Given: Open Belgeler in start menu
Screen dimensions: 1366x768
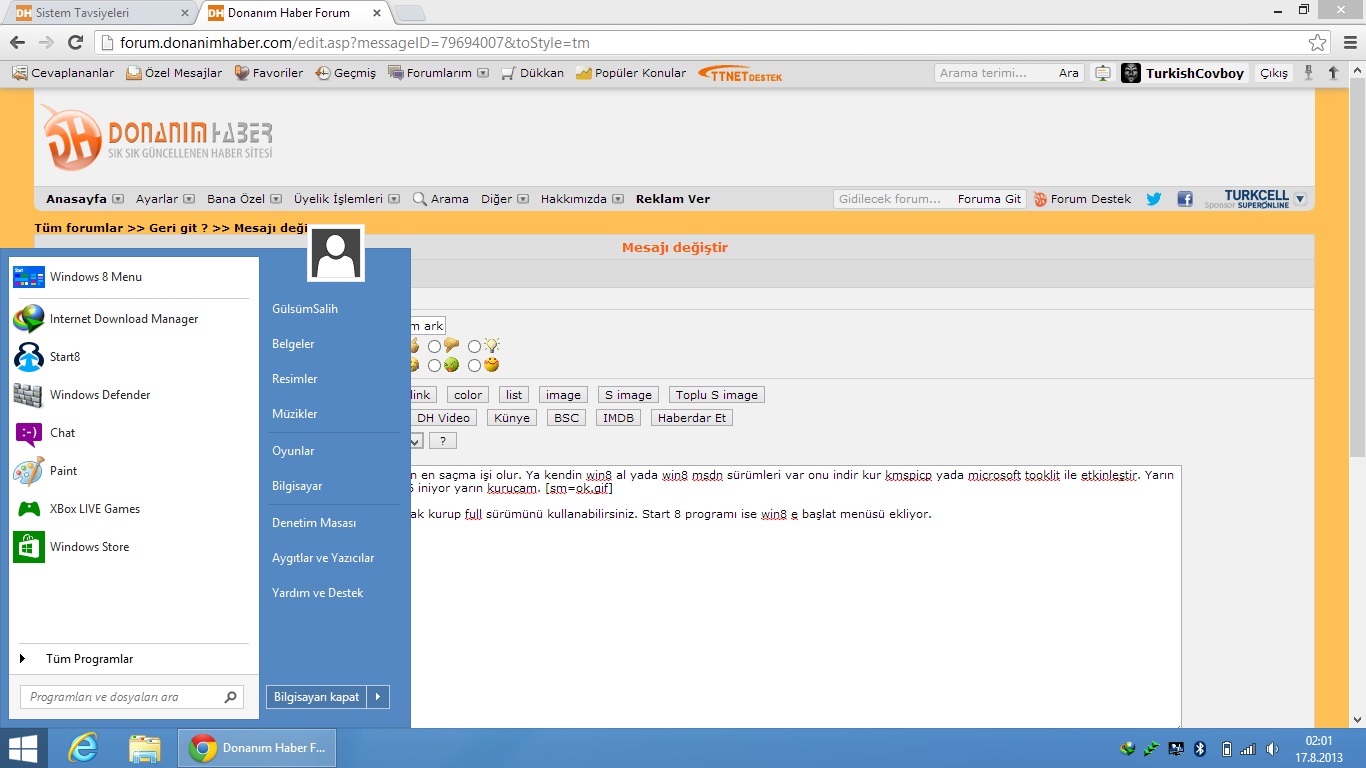Looking at the screenshot, I should [x=293, y=344].
